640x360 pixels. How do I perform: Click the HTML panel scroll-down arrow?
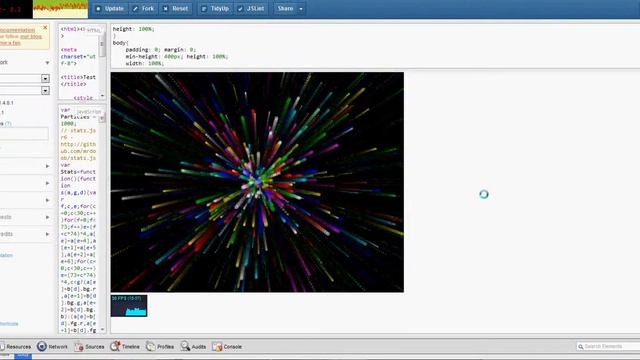pos(102,96)
